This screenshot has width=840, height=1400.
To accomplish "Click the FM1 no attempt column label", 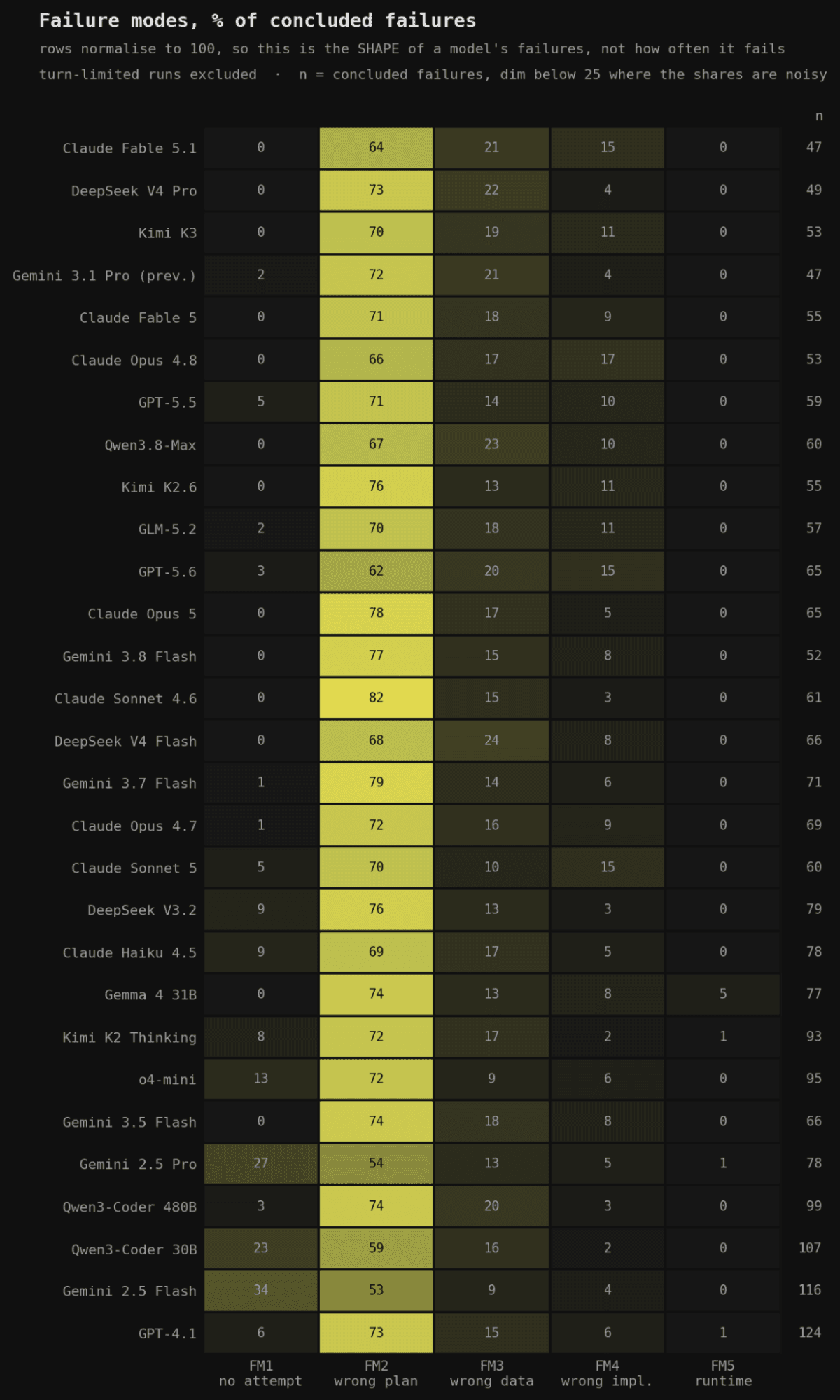I will (x=260, y=1373).
